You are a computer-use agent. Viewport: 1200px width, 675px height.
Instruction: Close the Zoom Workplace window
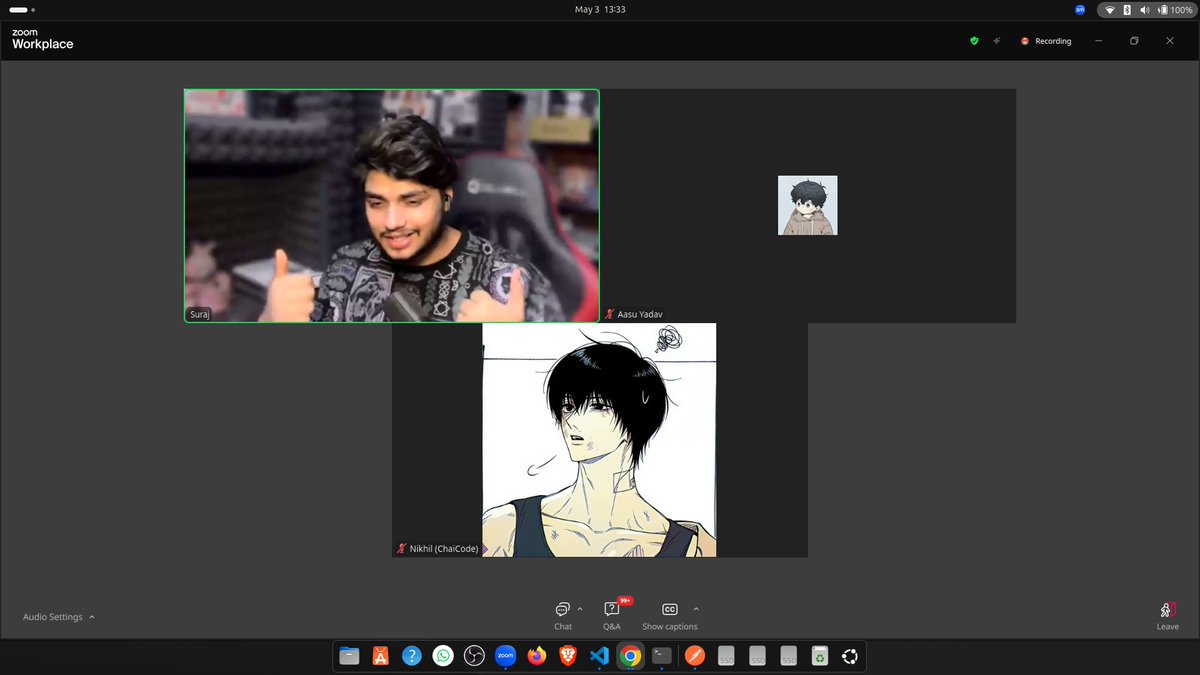coord(1170,41)
